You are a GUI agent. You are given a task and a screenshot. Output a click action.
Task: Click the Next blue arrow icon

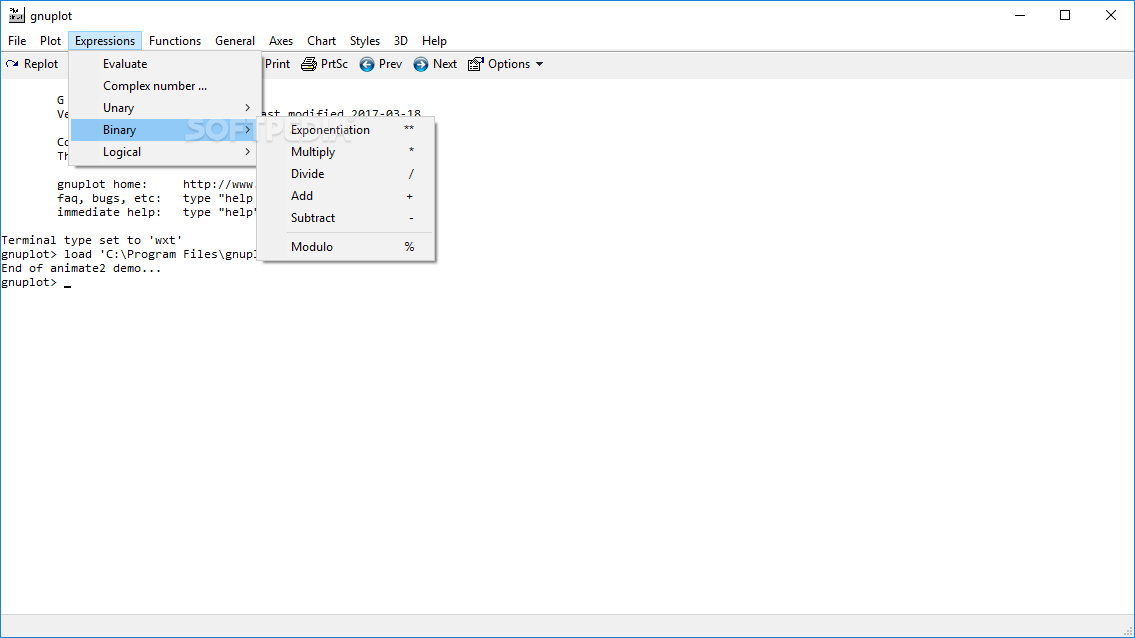point(421,64)
